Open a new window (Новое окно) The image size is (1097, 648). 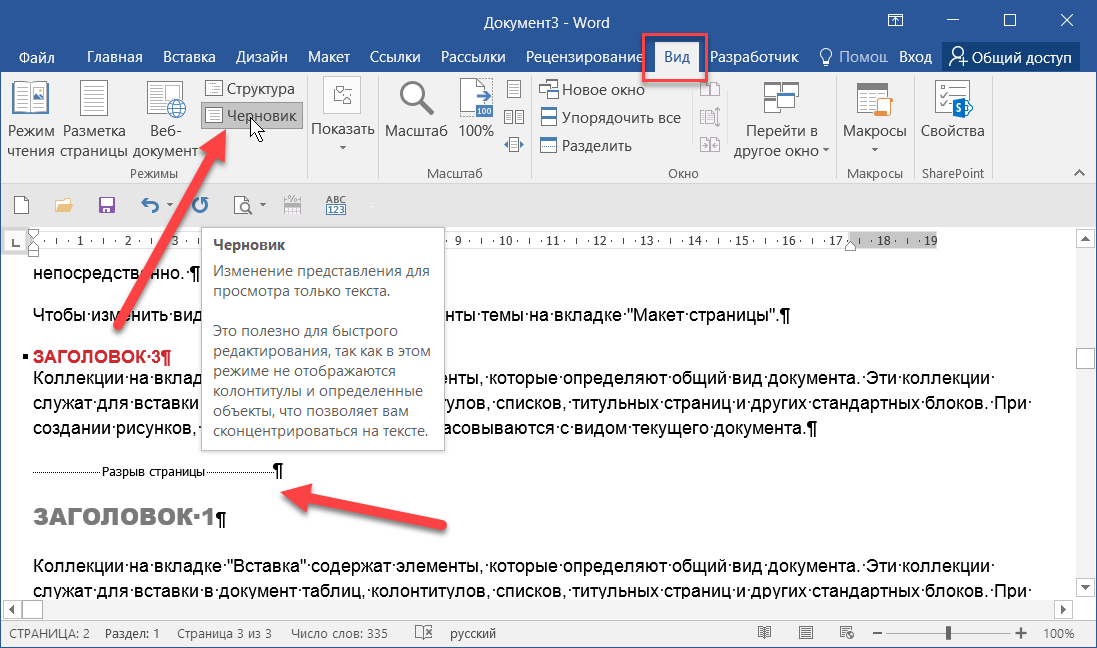pos(593,90)
